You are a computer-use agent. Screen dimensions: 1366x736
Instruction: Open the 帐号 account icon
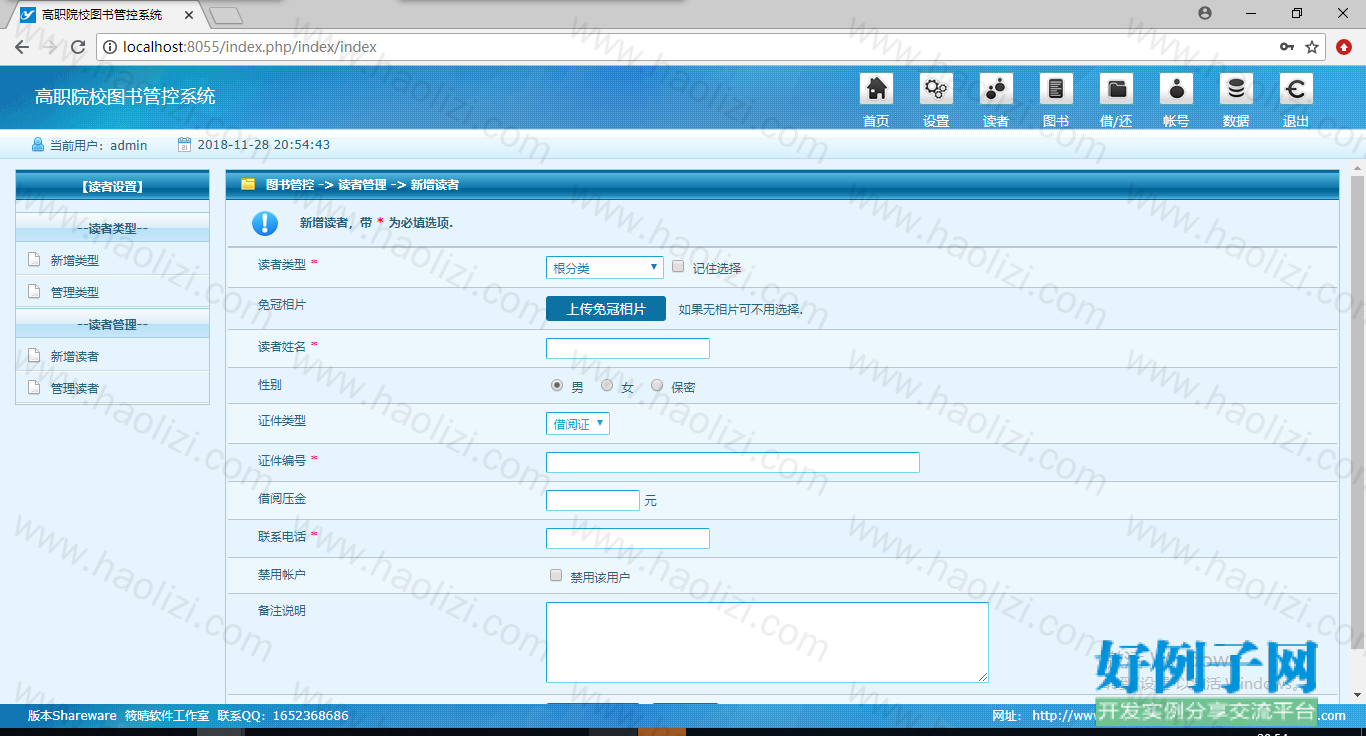tap(1176, 89)
